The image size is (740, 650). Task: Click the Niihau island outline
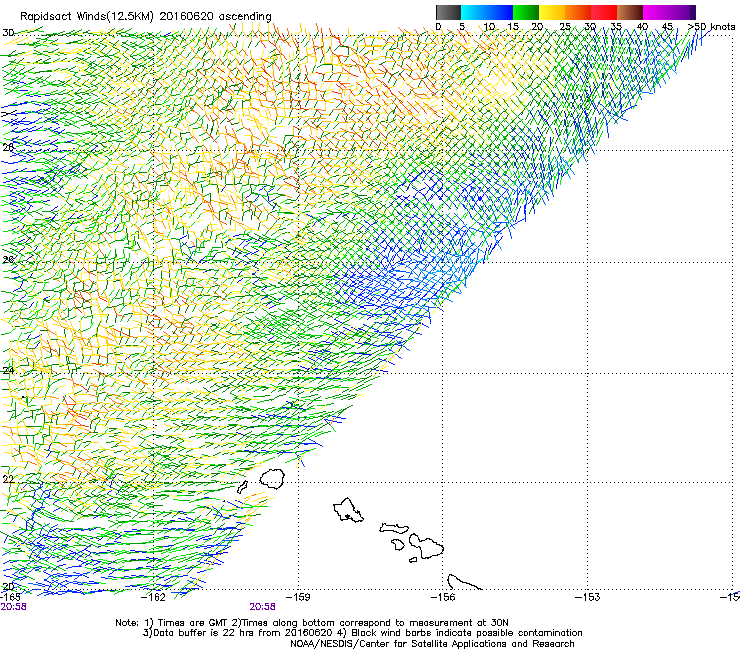coord(242,487)
